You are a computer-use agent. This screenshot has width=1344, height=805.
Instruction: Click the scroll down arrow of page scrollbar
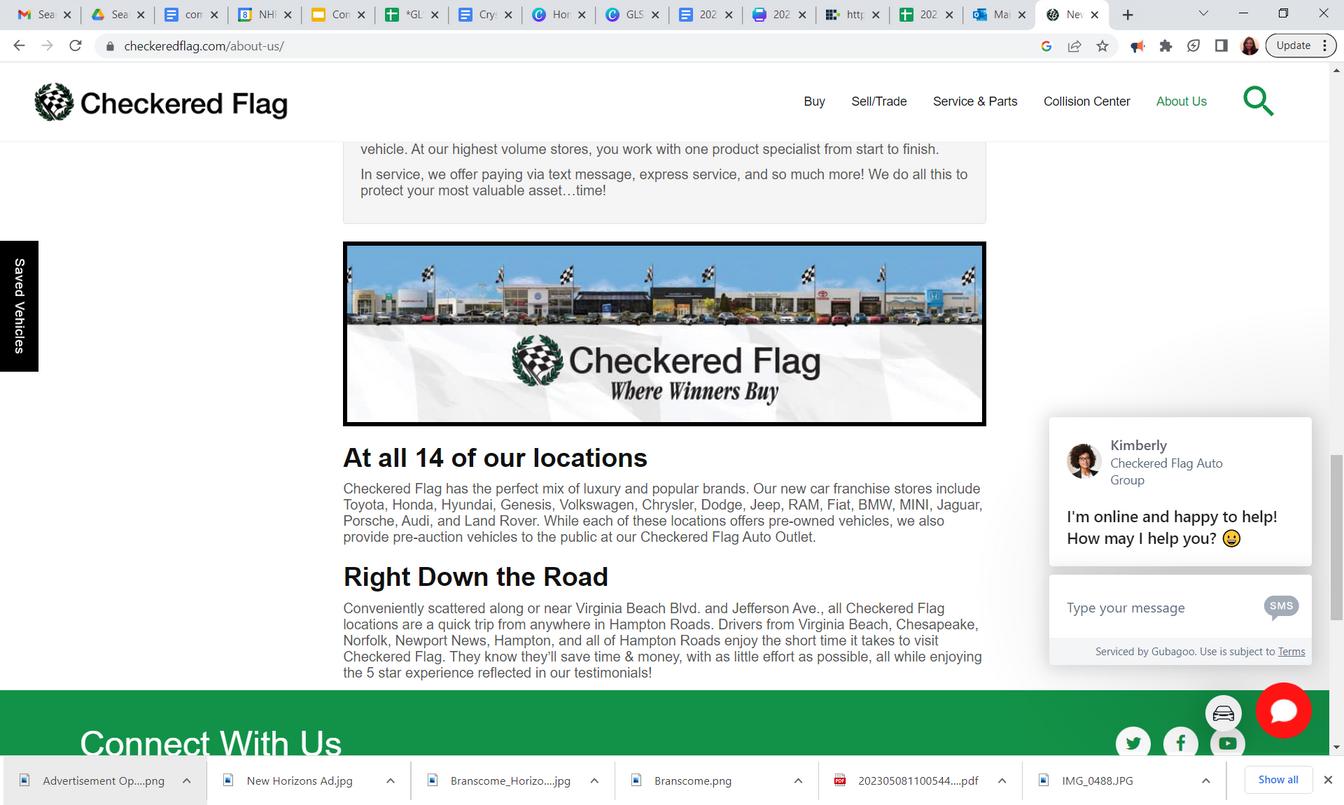(1336, 747)
